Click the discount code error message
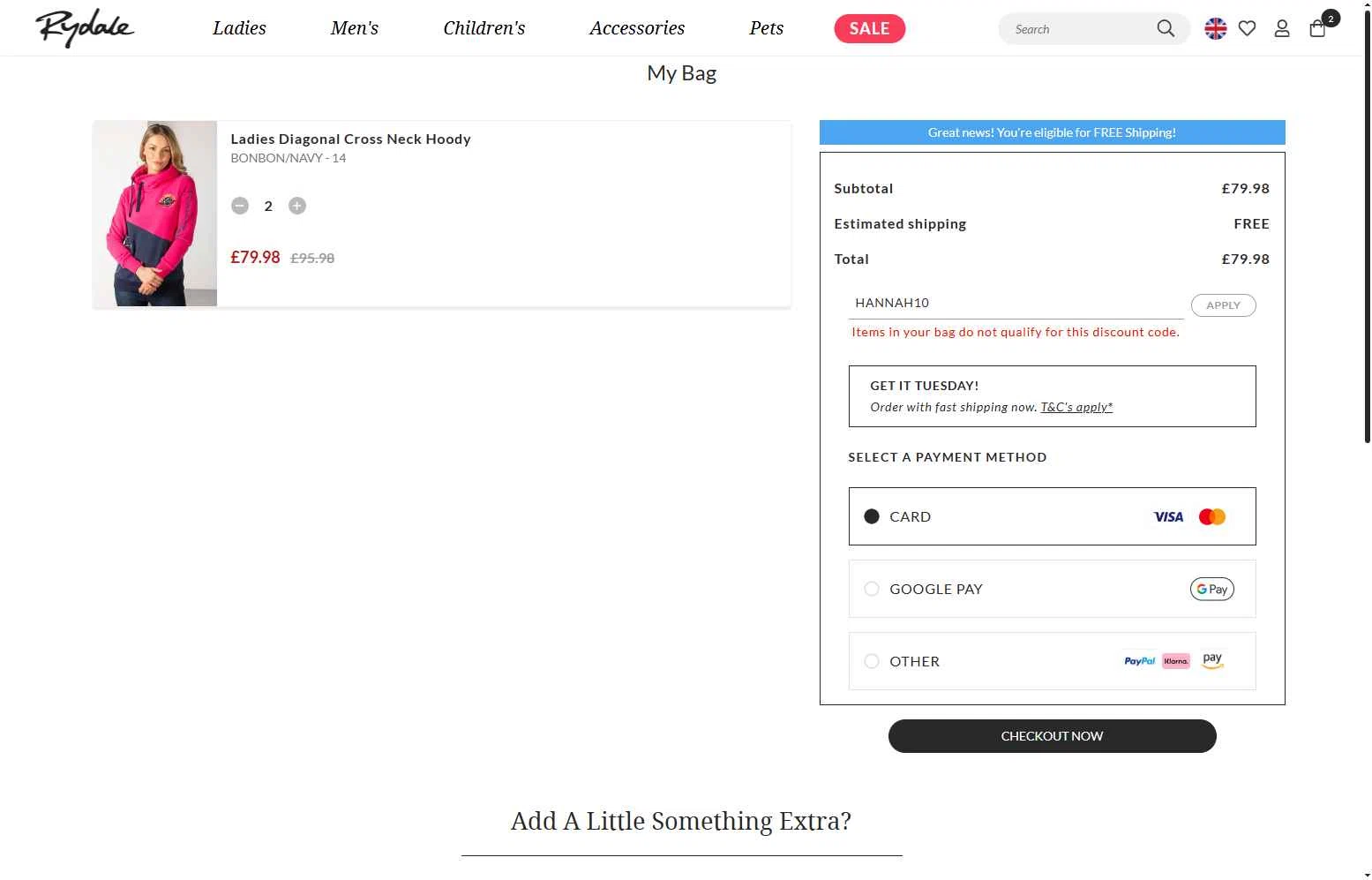 [1016, 332]
